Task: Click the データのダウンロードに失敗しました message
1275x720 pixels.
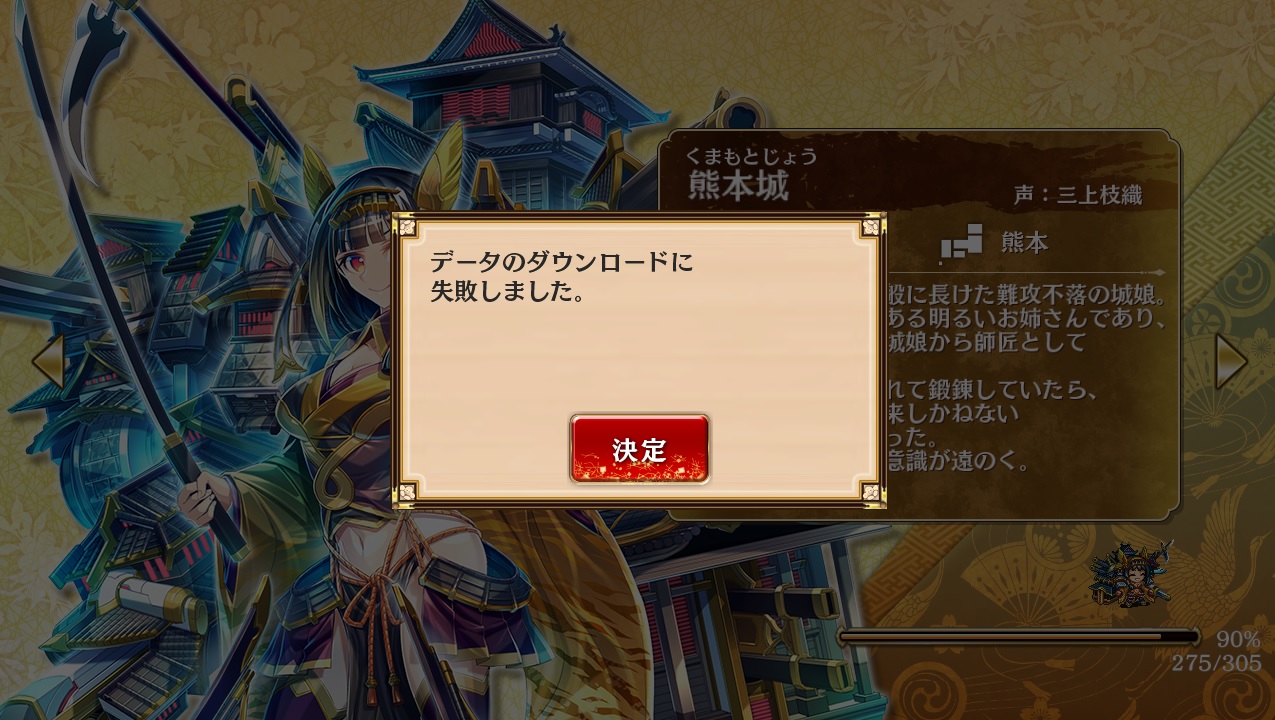Action: [561, 278]
